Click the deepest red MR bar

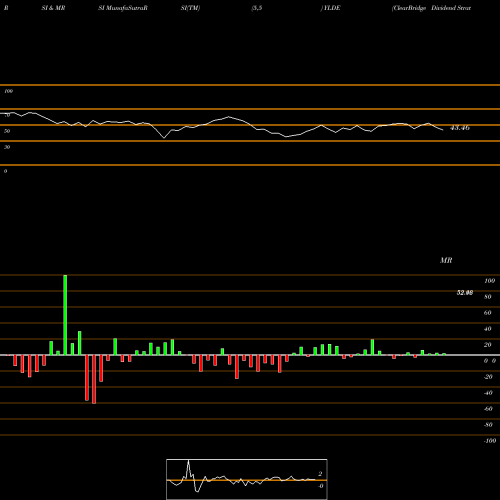pyautogui.click(x=94, y=379)
